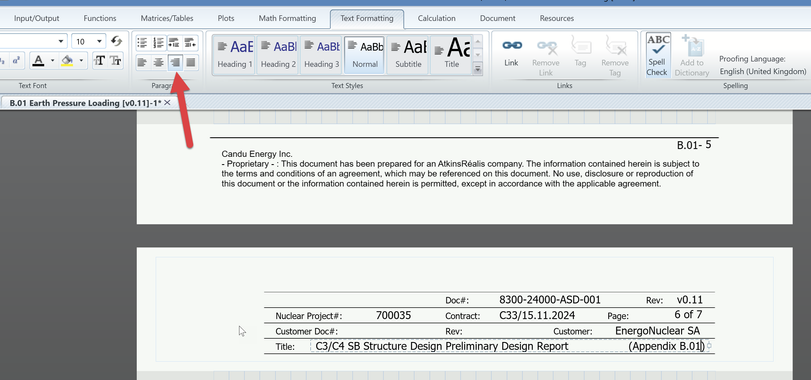Open the Functions ribbon tab
Screen dimensions: 811x380
pos(100,18)
